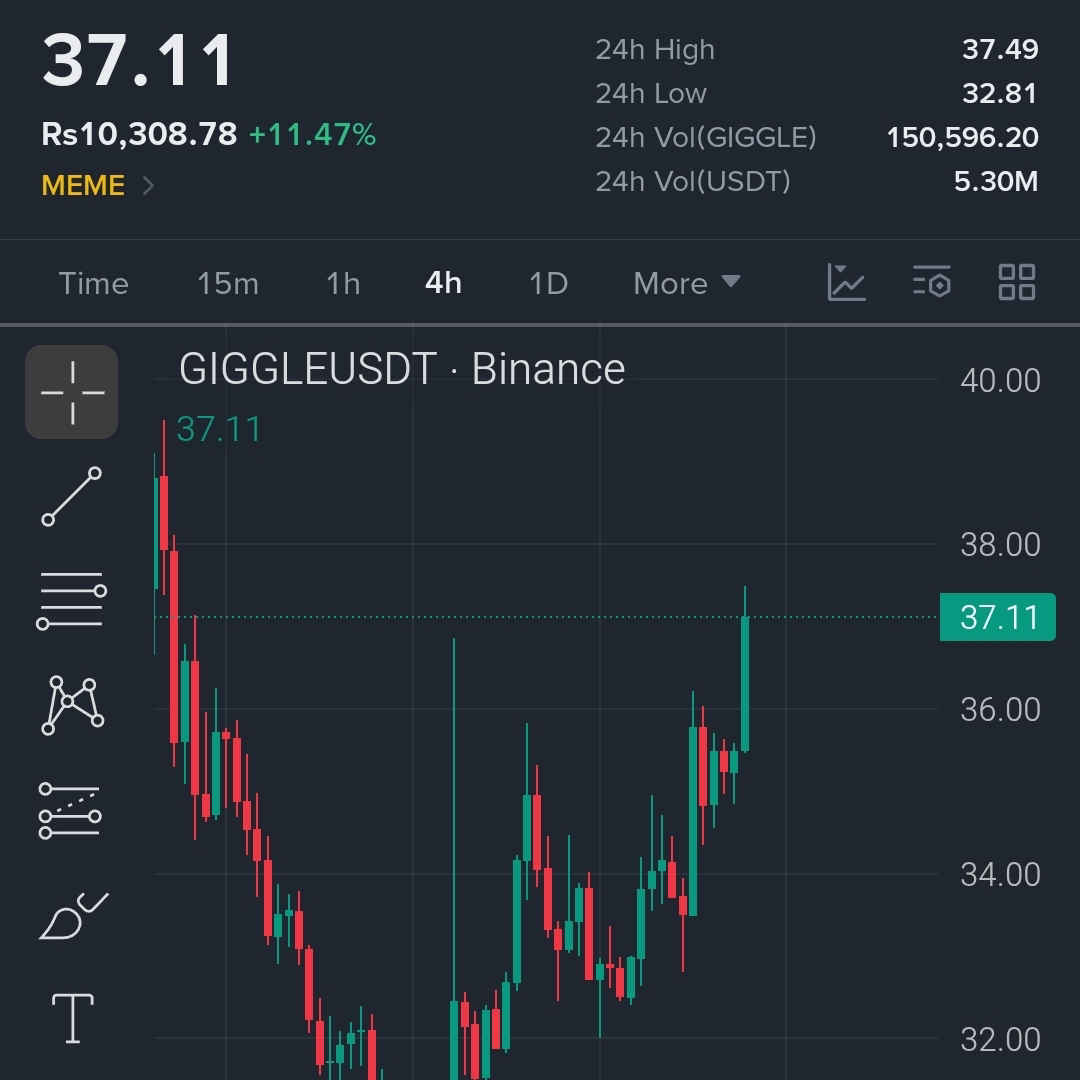Click the 24h Vol(GIGGLE) value 150,596.20
Screen dimensions: 1080x1080
point(963,138)
